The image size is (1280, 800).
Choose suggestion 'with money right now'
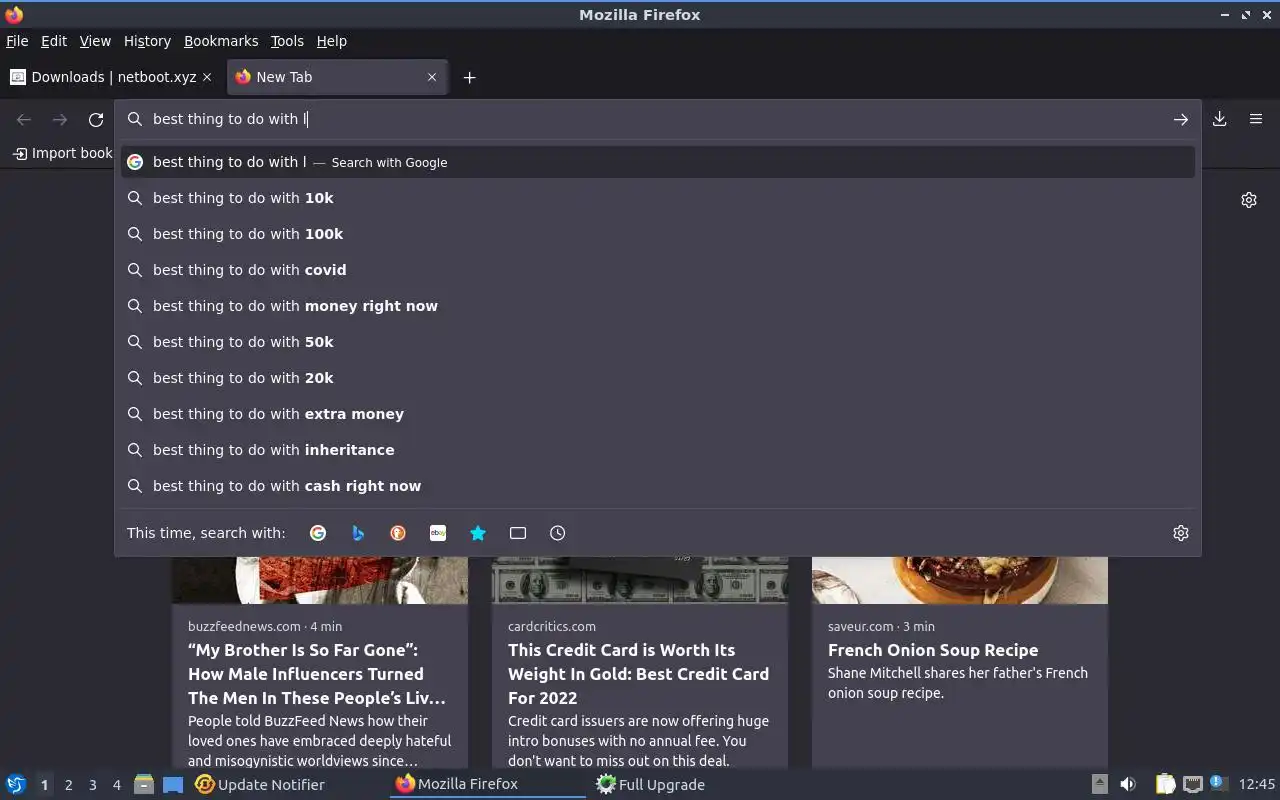(658, 306)
